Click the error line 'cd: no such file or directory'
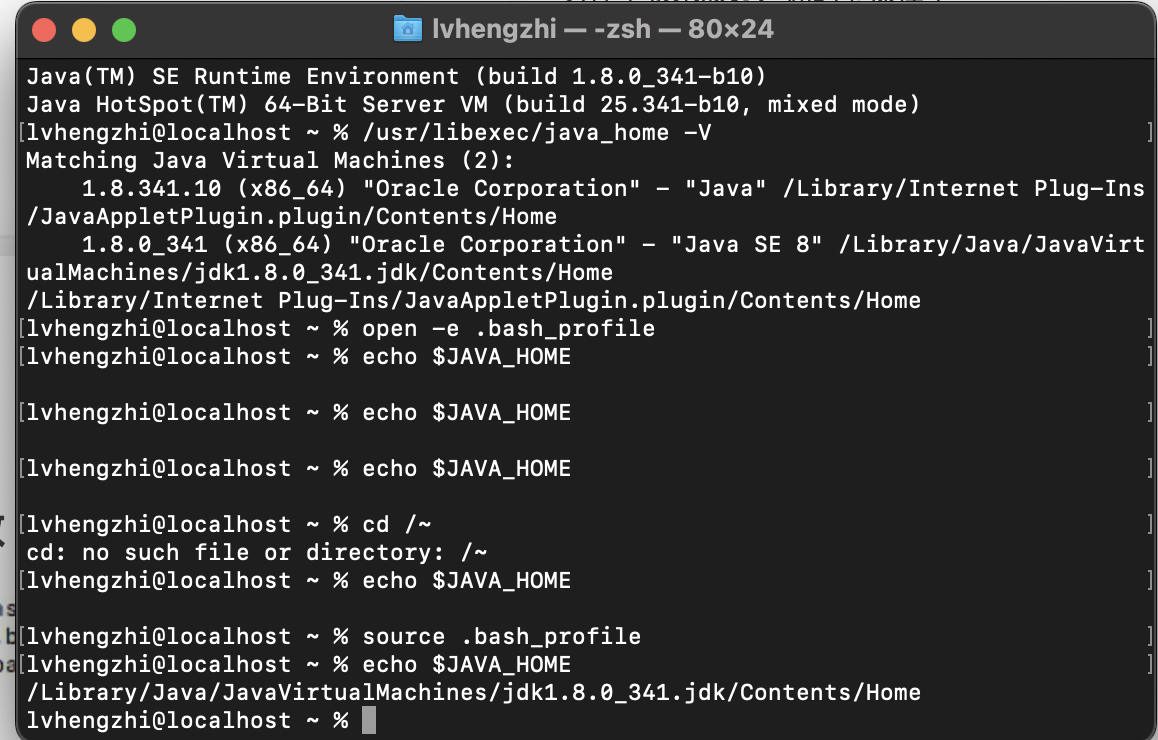This screenshot has height=740, width=1158. (256, 552)
